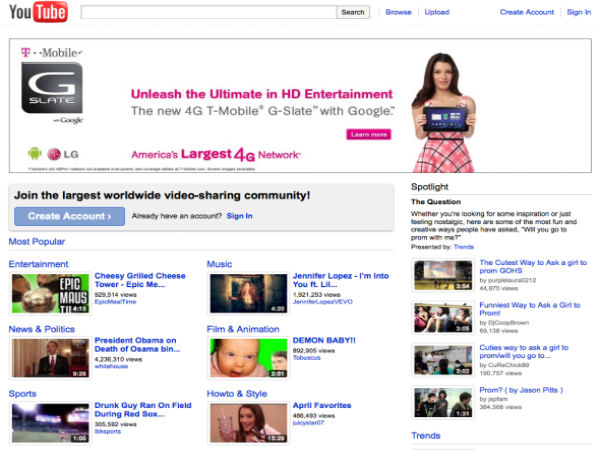600x450 pixels.
Task: Click the Trends presenter link in Spotlight
Action: click(x=464, y=246)
